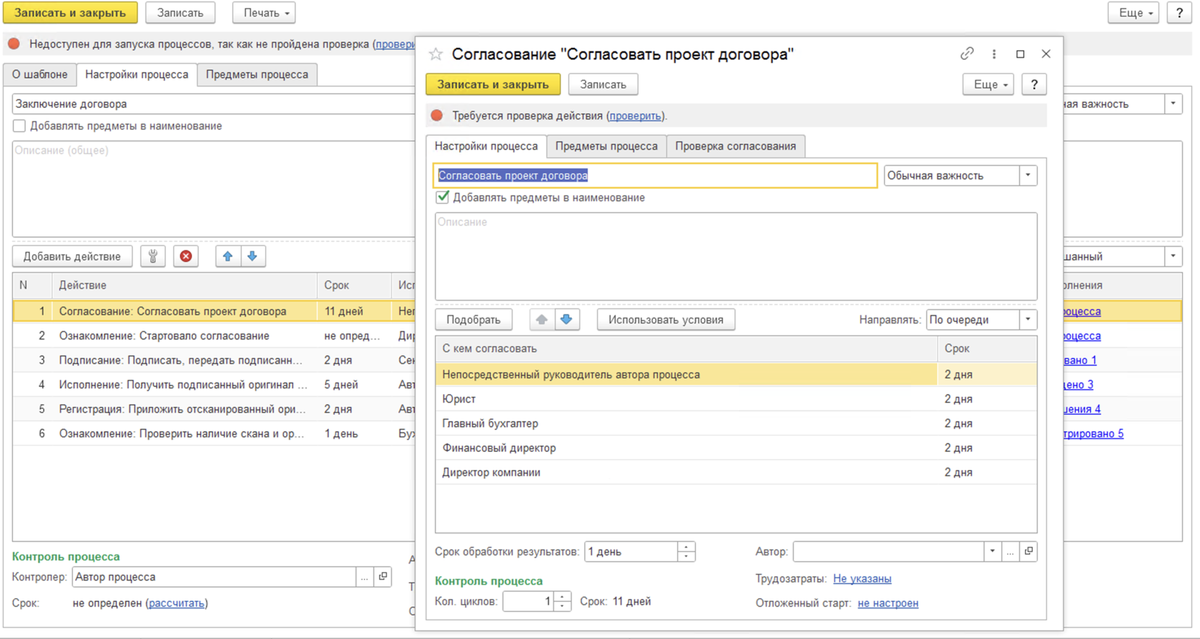Add dialog to favorites with star icon
Image resolution: width=1200 pixels, height=639 pixels.
pyautogui.click(x=435, y=54)
